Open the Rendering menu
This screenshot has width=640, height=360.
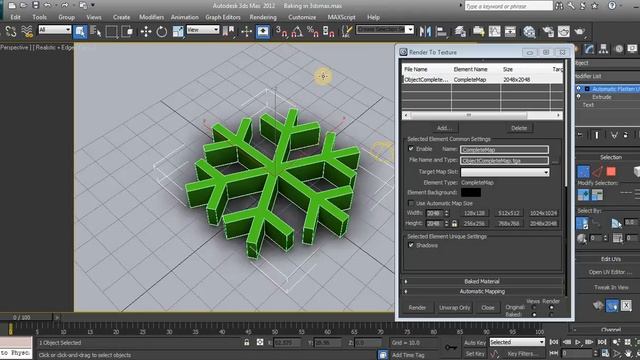(x=263, y=17)
